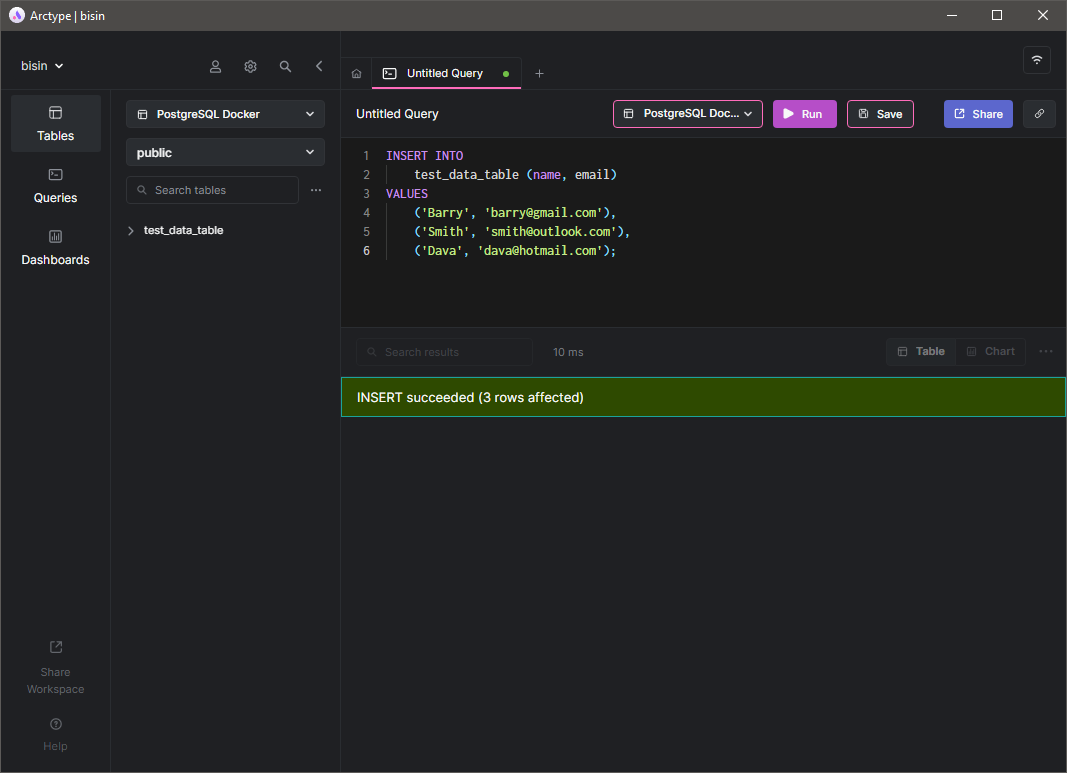
Task: Click the Arctype logo in title bar
Action: (x=17, y=15)
